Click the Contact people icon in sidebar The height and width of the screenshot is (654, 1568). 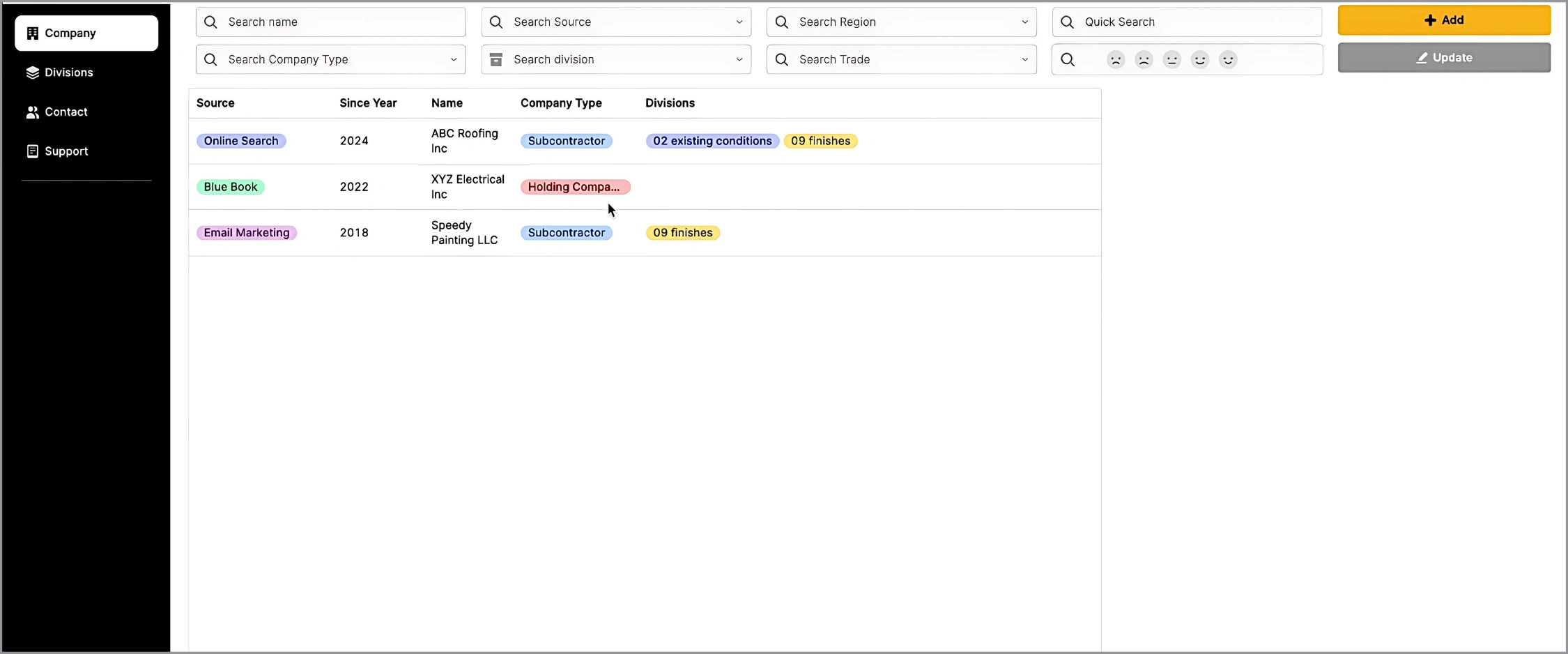click(33, 112)
